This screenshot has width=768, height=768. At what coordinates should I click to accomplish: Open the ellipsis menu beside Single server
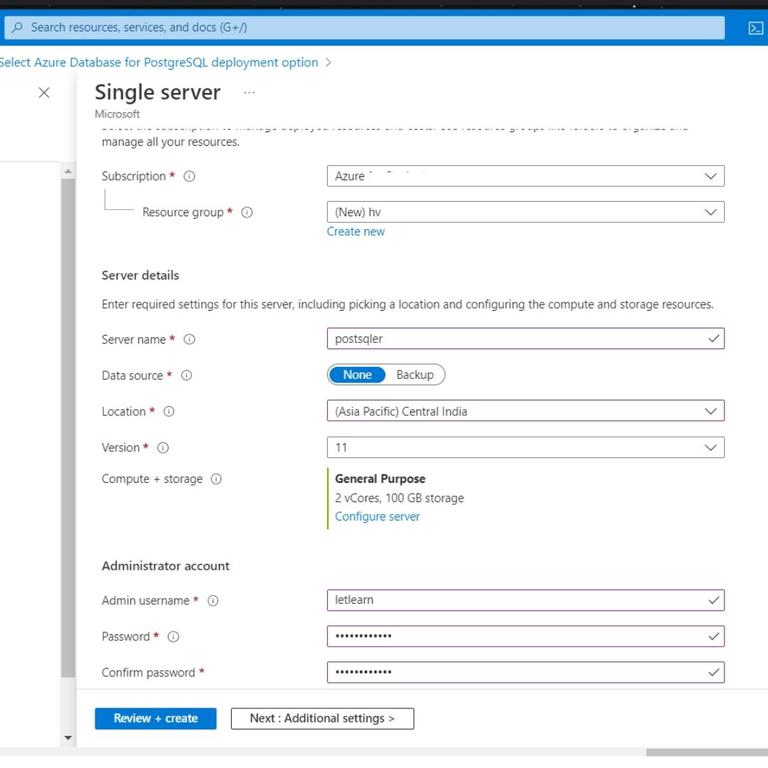coord(249,93)
